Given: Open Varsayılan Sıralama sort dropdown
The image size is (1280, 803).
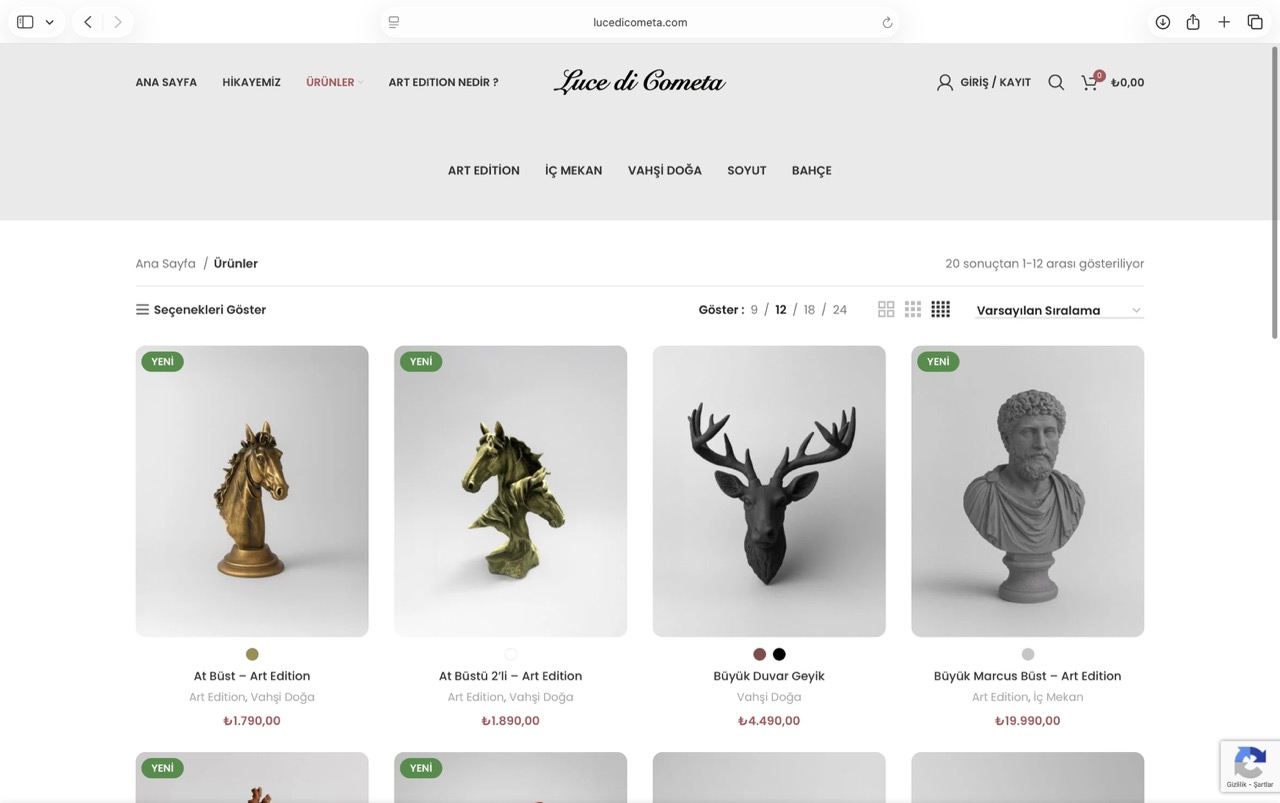Looking at the screenshot, I should [1059, 310].
